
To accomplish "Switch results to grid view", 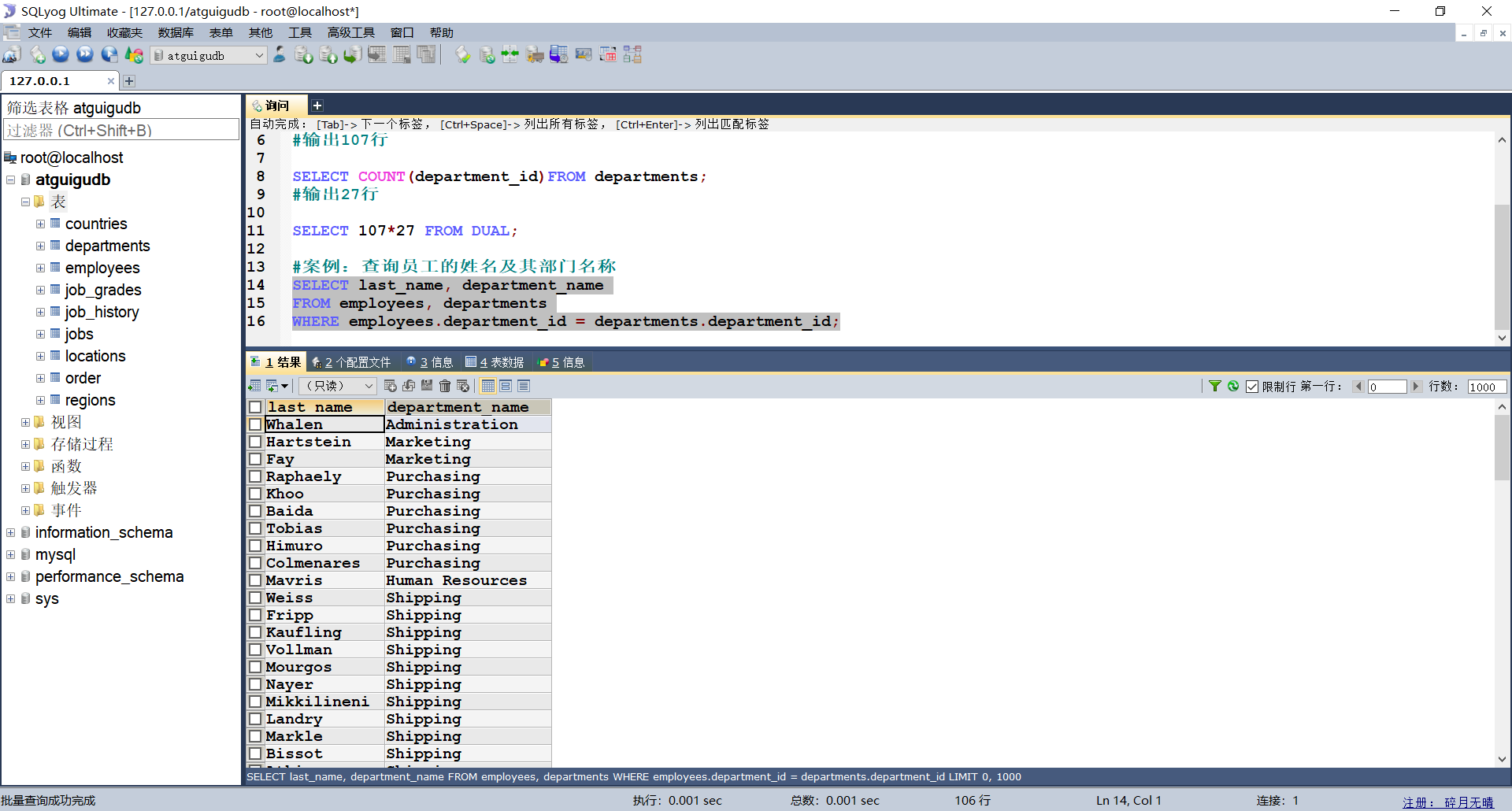I will (488, 386).
